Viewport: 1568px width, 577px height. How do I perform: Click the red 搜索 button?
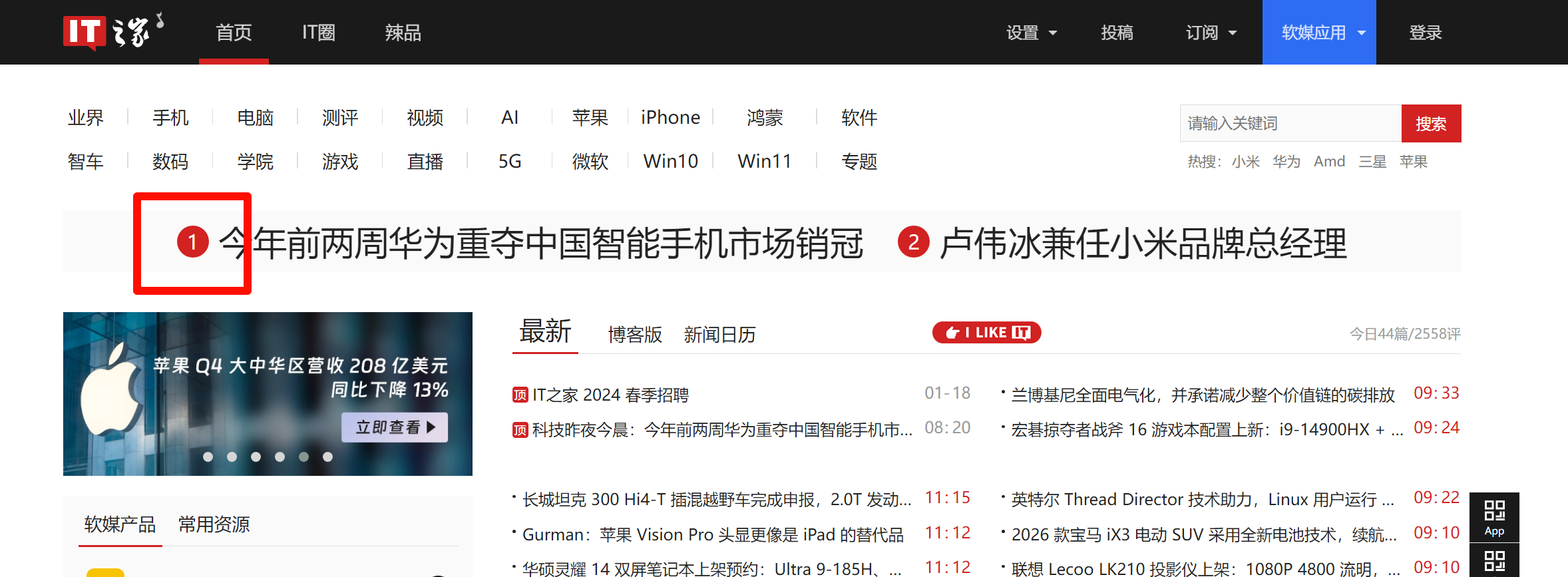[1431, 123]
